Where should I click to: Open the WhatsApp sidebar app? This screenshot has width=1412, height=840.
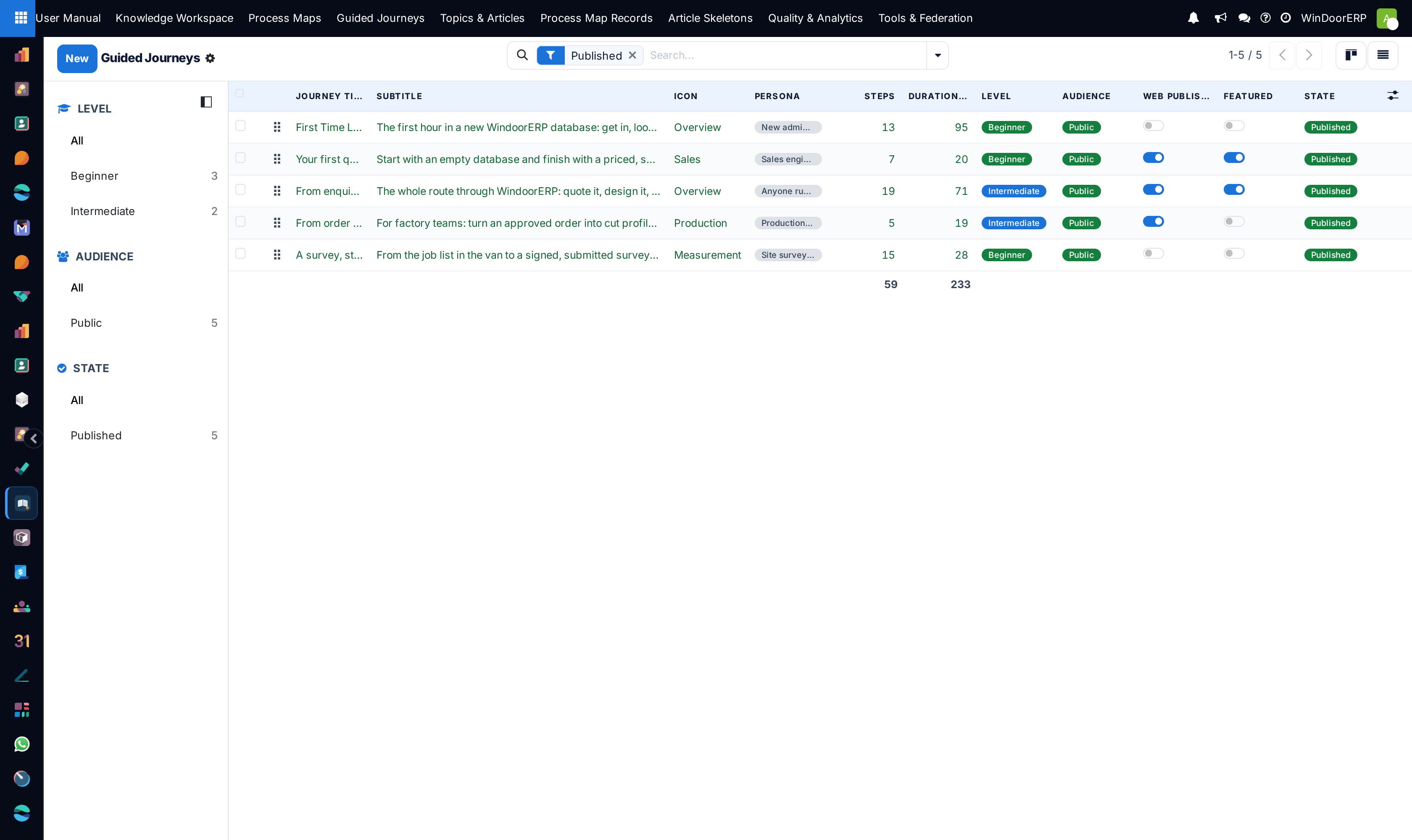coord(21,744)
